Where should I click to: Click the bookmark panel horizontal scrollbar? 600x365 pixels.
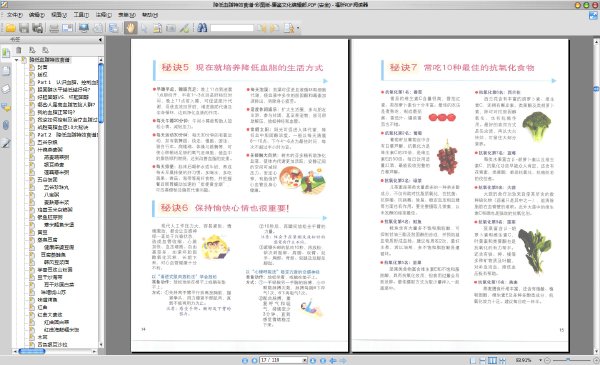(32, 351)
